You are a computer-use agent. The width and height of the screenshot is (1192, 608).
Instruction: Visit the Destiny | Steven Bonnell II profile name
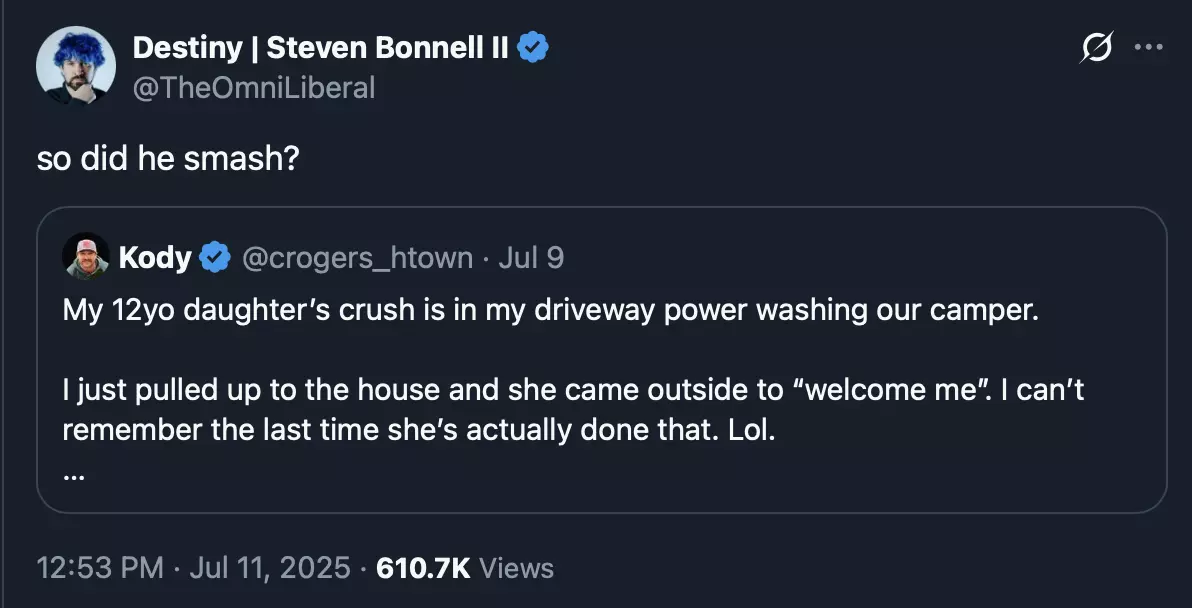[x=321, y=48]
